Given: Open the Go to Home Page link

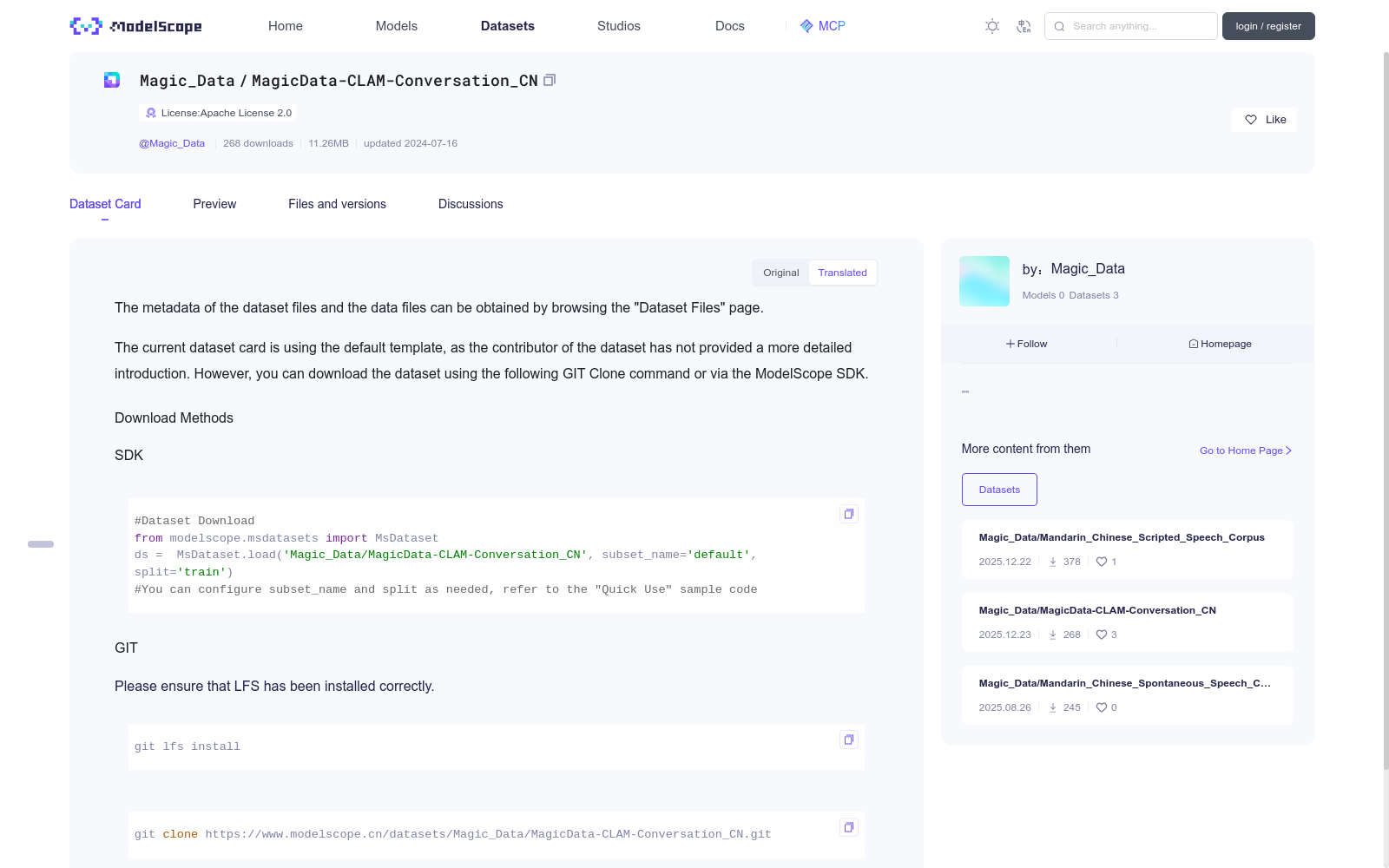Looking at the screenshot, I should click(1246, 450).
